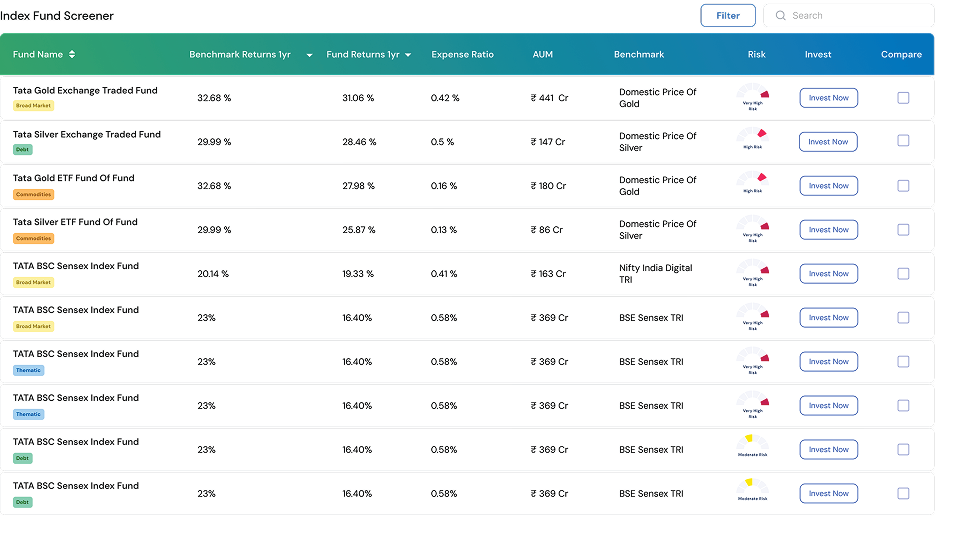This screenshot has width=964, height=541.
Task: Click the 0.5 % expense ratio
Action: [442, 141]
